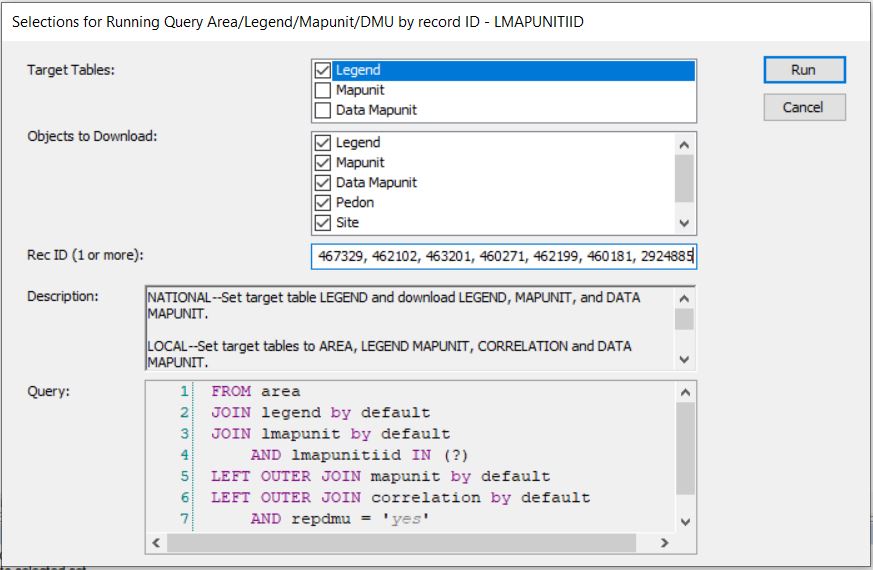Click query line 'FROM area'
Screen dimensions: 873x570
256,391
